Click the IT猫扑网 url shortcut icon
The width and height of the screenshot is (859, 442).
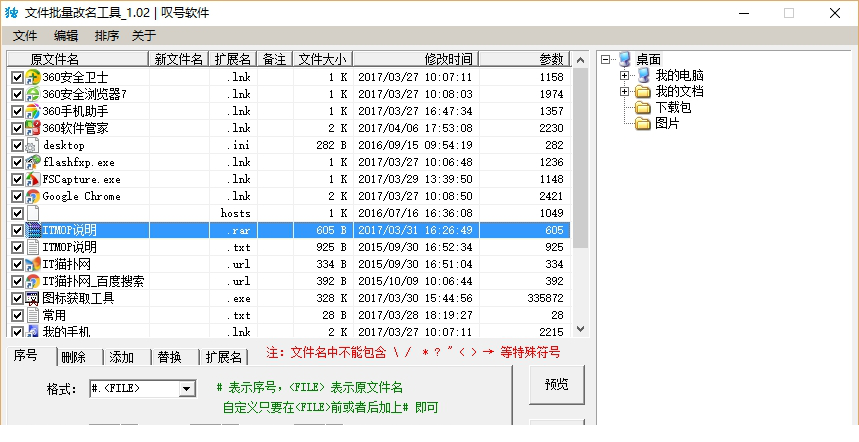click(33, 264)
